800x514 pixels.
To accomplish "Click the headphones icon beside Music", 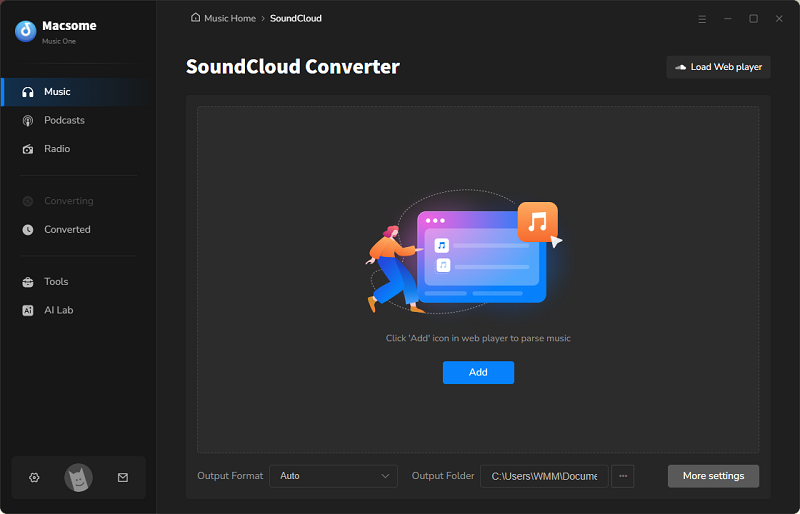I will (28, 92).
